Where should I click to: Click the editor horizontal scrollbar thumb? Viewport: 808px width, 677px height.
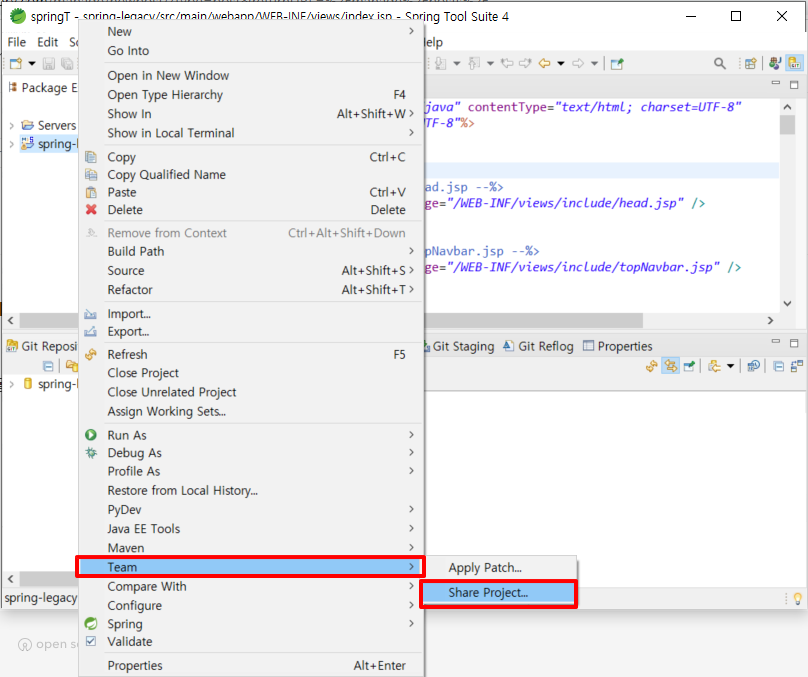534,320
